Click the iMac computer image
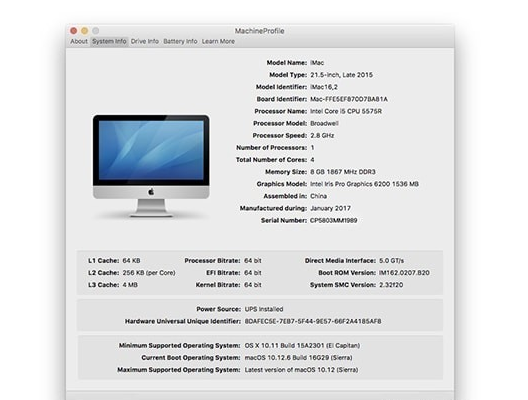The height and width of the screenshot is (400, 528). [151, 166]
